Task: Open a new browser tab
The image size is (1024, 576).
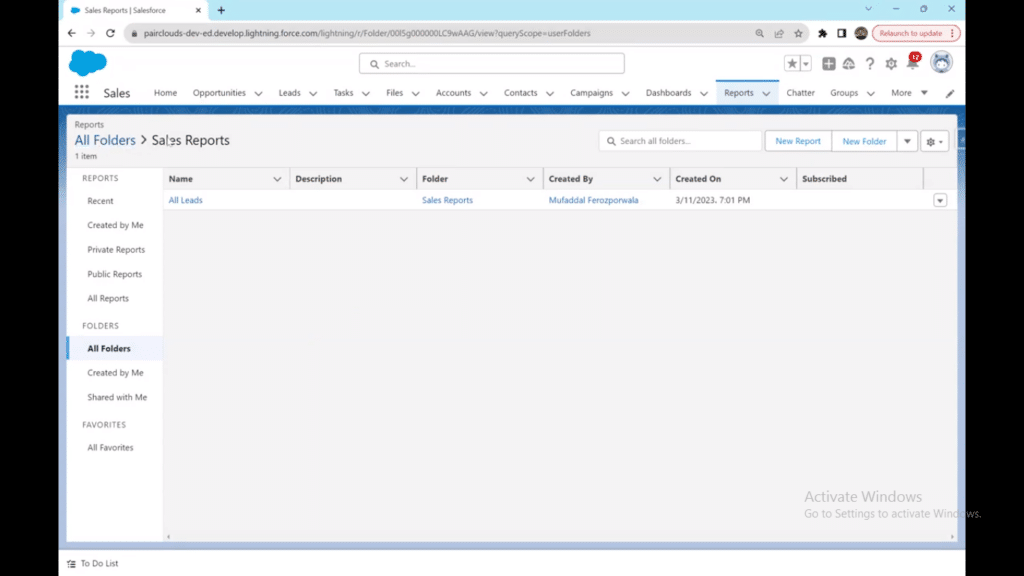Action: [x=221, y=10]
